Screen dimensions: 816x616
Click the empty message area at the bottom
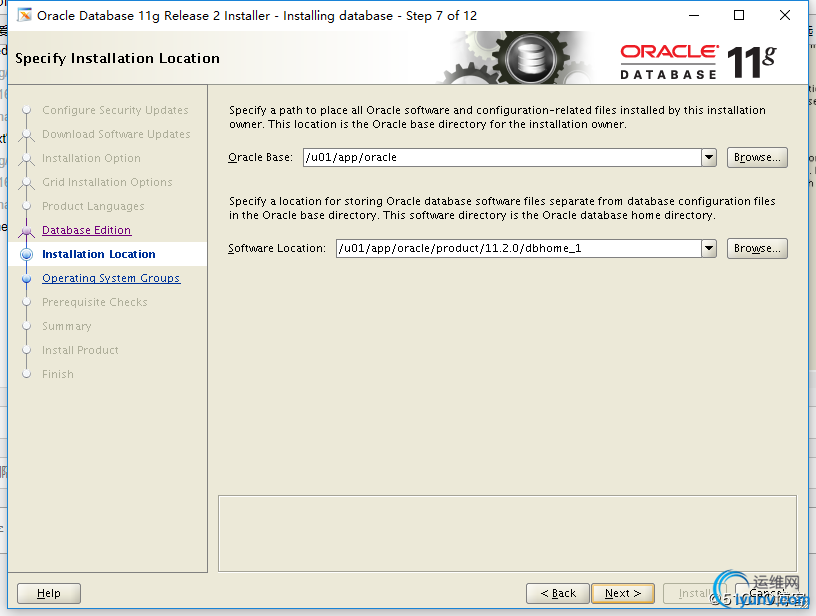coord(507,533)
